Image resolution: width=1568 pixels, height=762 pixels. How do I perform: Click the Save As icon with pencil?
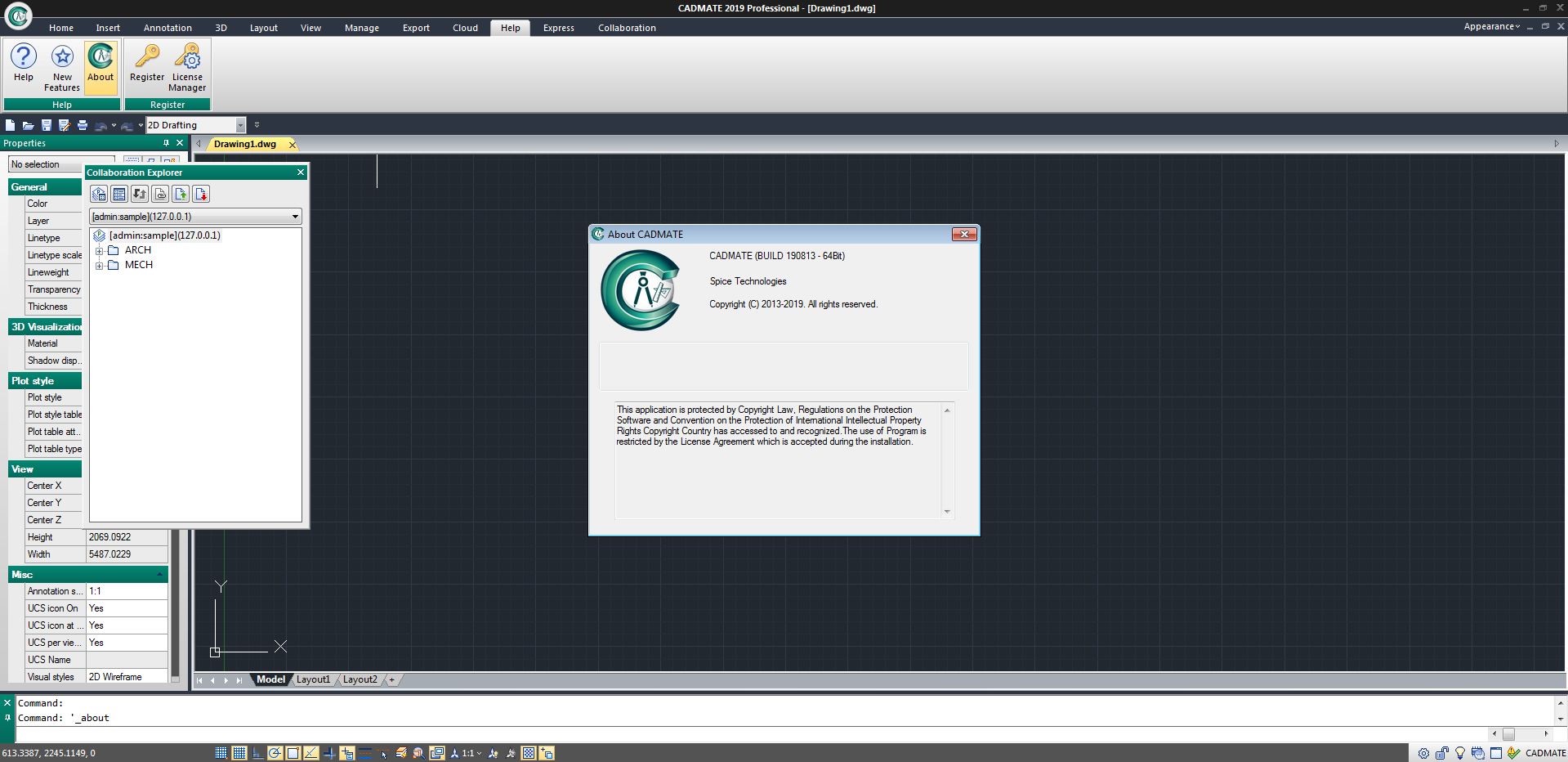pyautogui.click(x=64, y=125)
